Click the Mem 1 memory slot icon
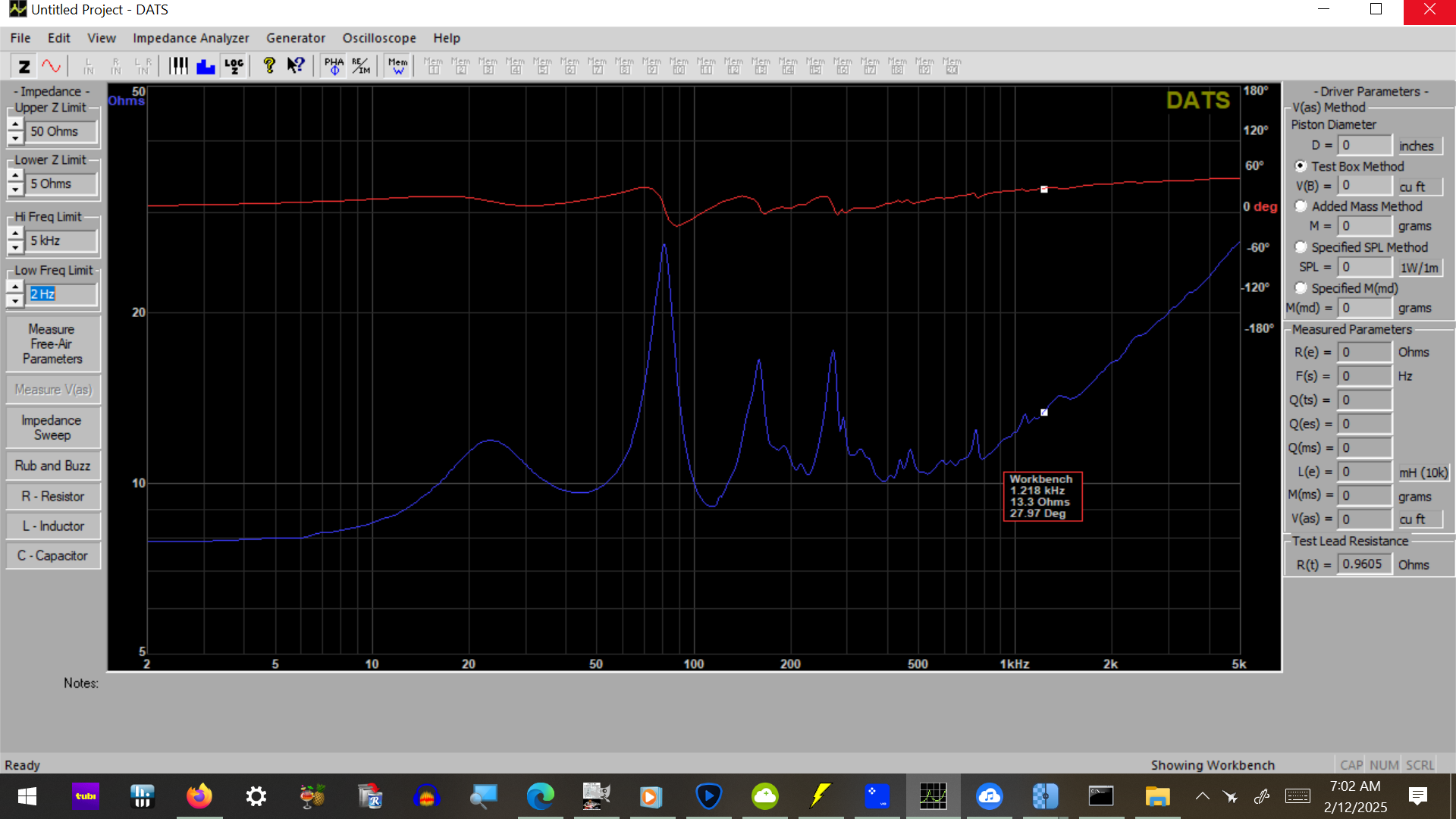Viewport: 1456px width, 819px height. [x=433, y=66]
